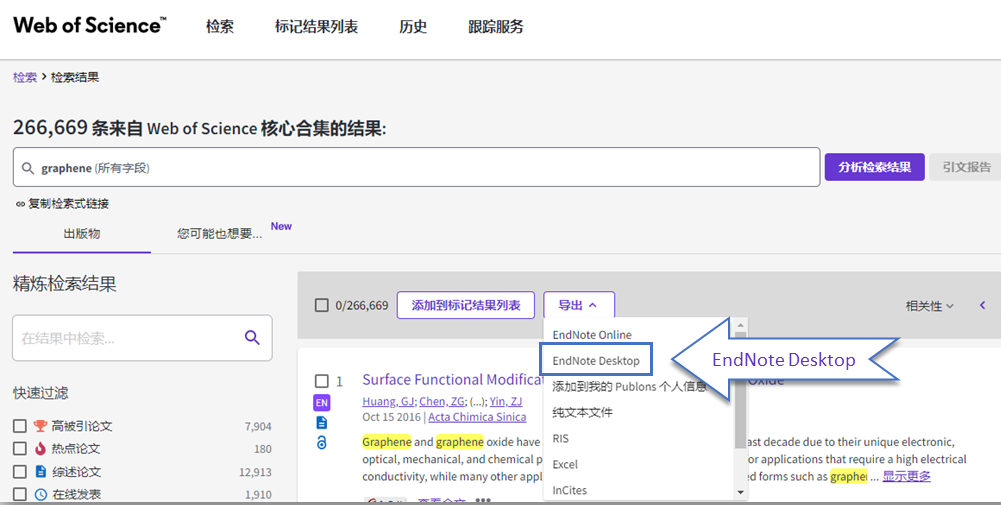Click the graphene search query box
The height and width of the screenshot is (505, 1001).
pos(416,167)
